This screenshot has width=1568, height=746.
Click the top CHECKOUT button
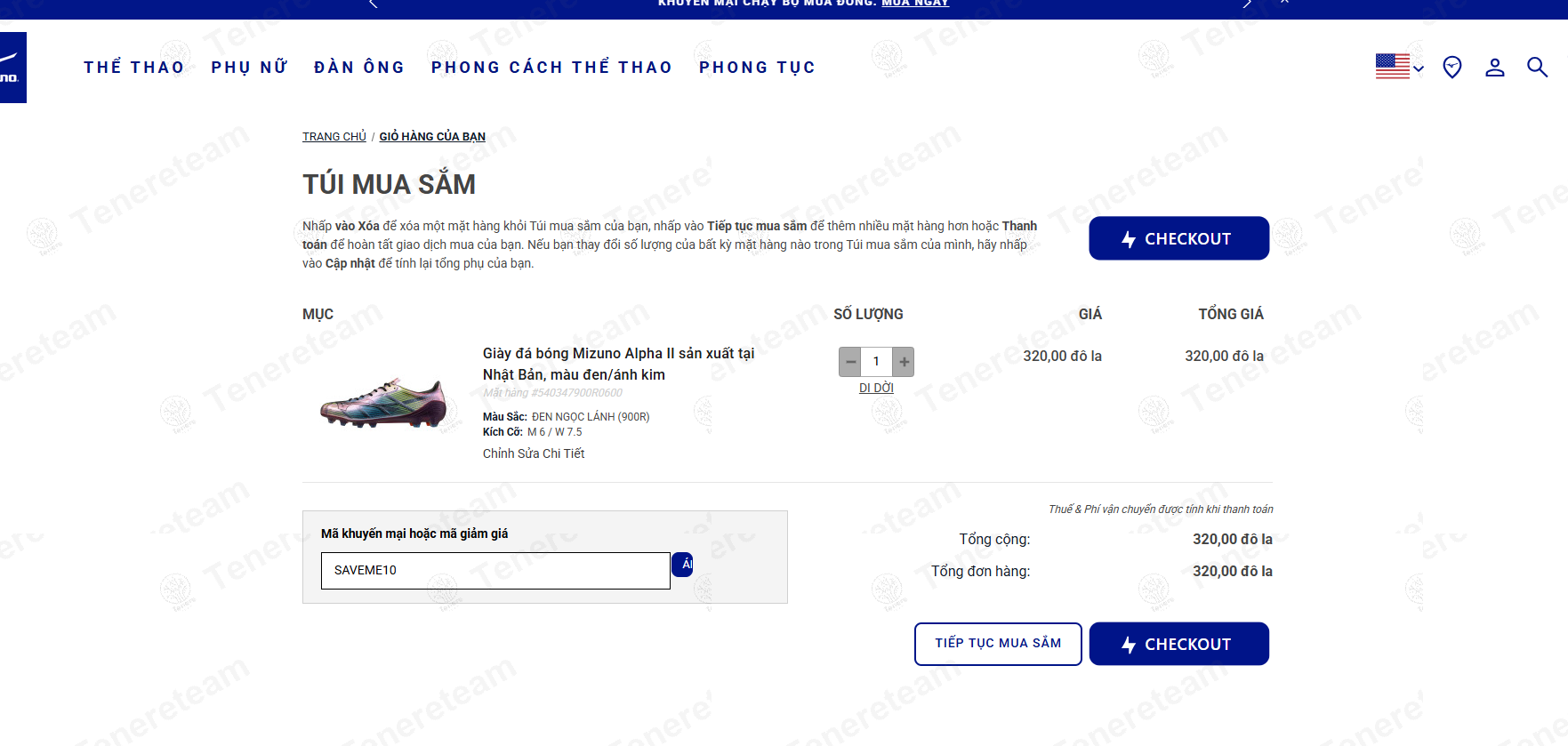(x=1179, y=238)
